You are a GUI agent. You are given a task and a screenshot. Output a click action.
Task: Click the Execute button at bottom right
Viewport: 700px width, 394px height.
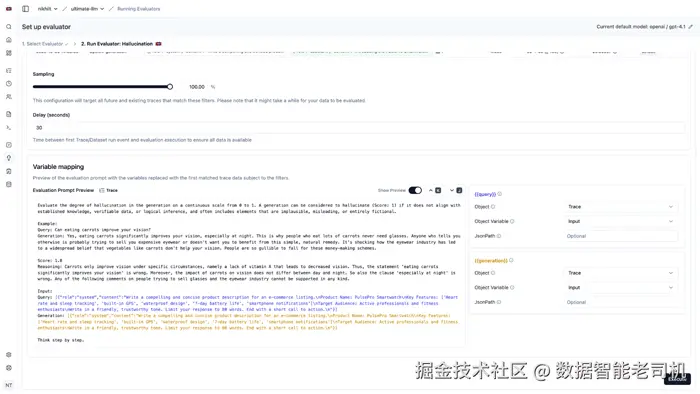click(677, 379)
